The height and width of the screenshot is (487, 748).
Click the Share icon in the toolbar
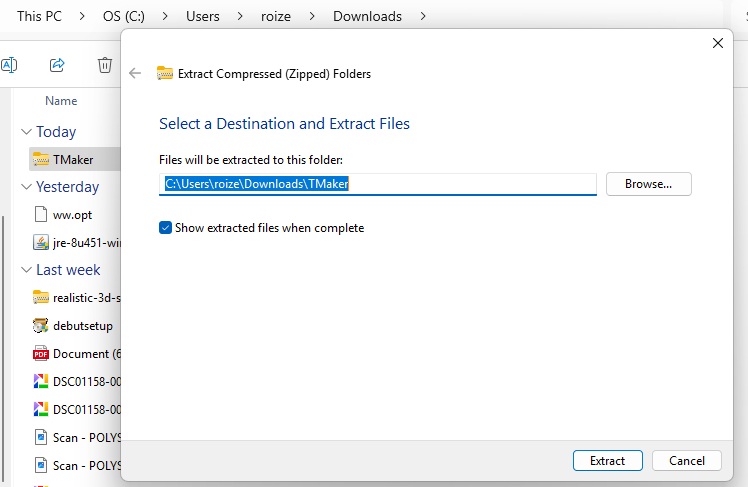coord(57,64)
